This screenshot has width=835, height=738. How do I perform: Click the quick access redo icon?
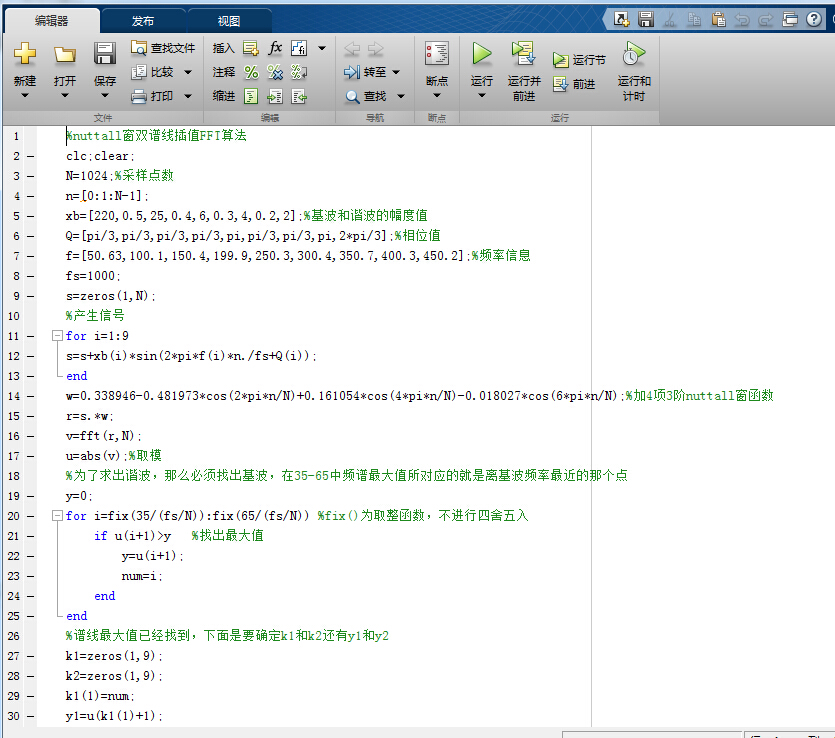766,20
